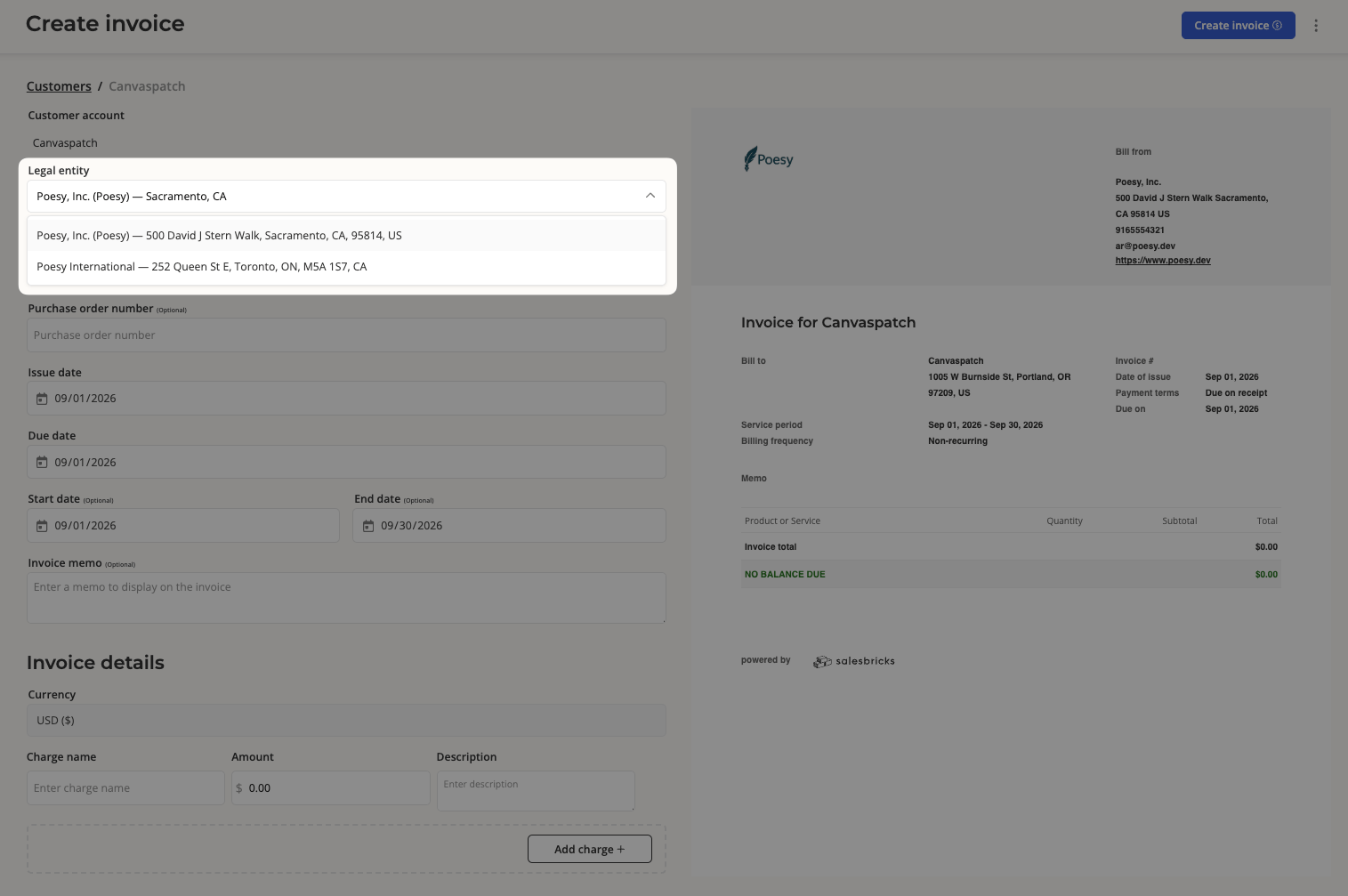Click the Enter charge name field

click(125, 788)
